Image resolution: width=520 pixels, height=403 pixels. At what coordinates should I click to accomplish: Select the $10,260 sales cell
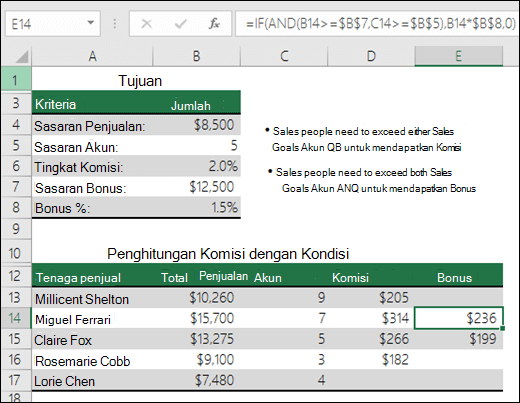click(197, 298)
